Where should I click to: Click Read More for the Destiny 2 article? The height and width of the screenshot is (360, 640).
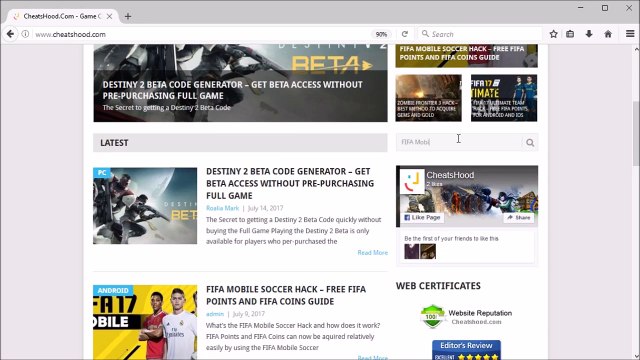coord(373,253)
